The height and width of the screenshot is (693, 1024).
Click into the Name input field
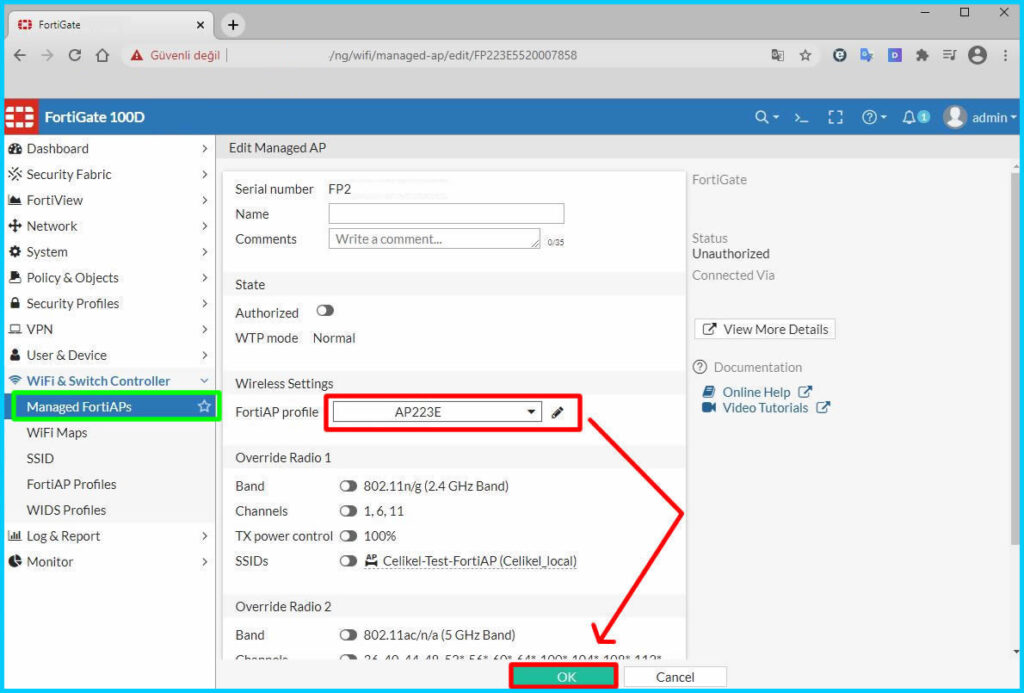(x=446, y=214)
